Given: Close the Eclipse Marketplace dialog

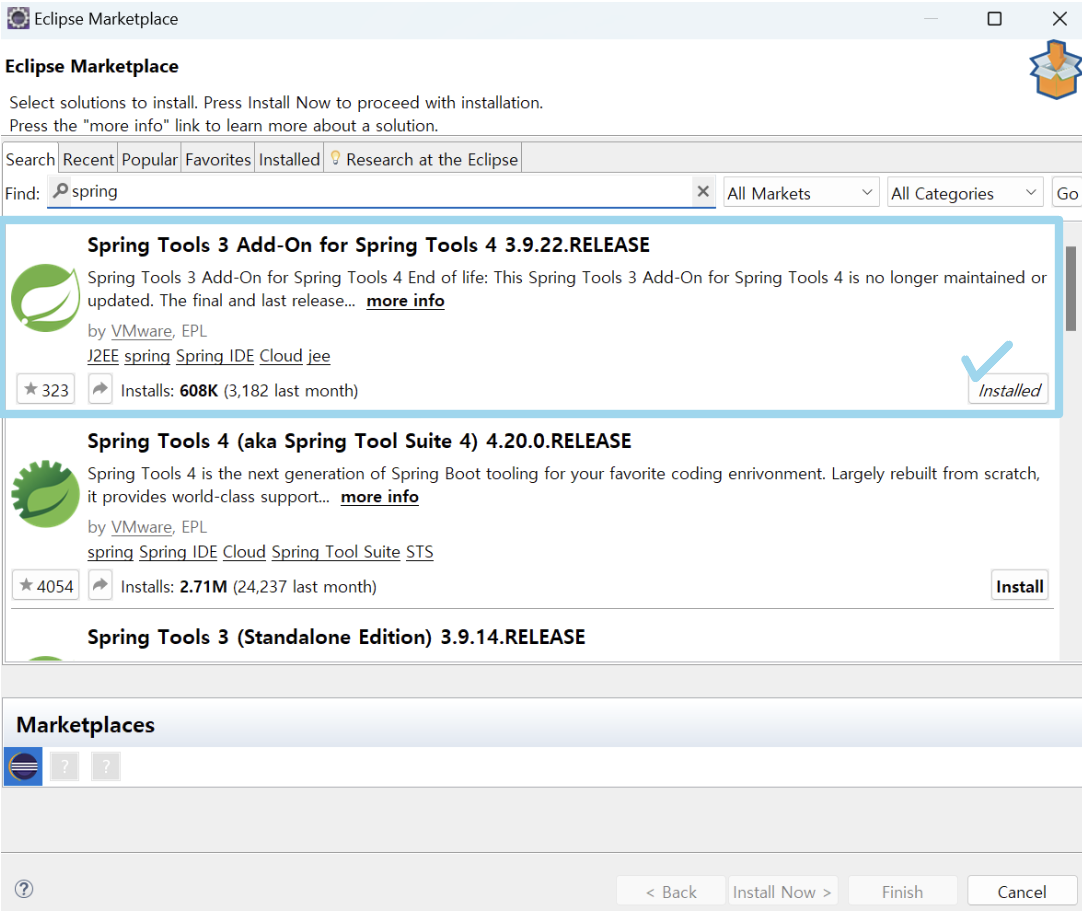Looking at the screenshot, I should 1060,19.
